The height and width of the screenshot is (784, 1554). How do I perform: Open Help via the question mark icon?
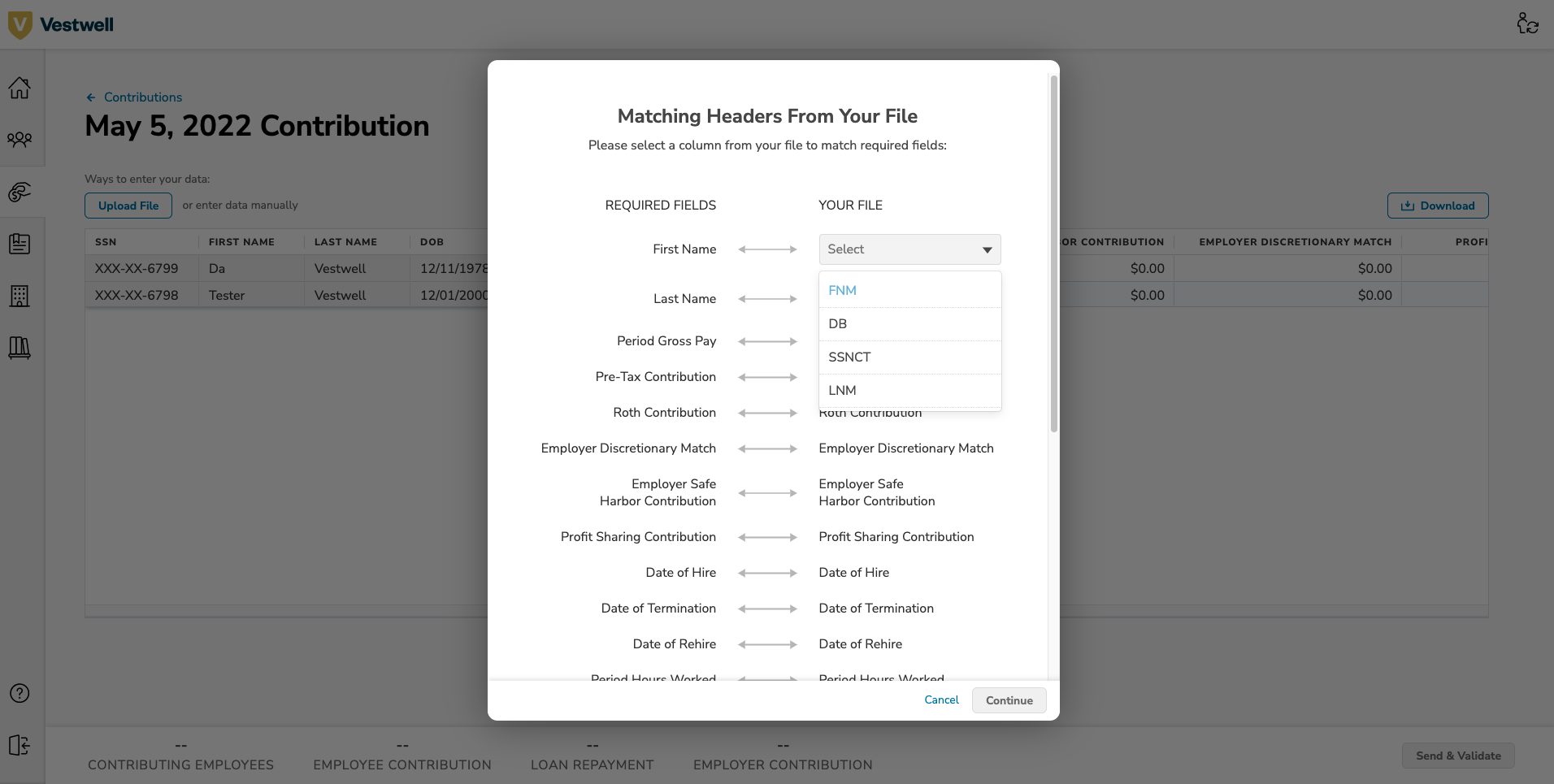tap(20, 693)
